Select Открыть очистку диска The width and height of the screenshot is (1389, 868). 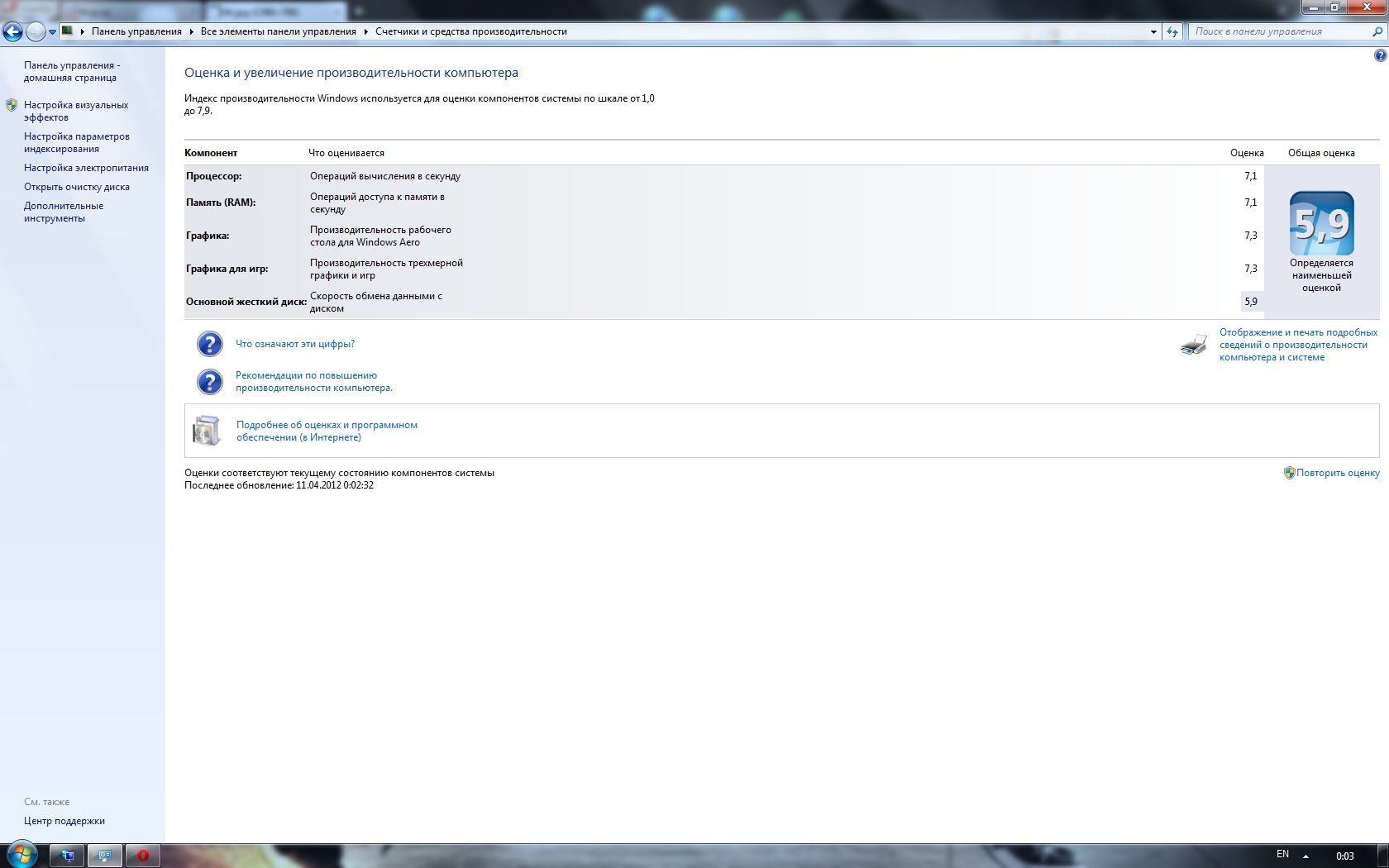[x=77, y=187]
